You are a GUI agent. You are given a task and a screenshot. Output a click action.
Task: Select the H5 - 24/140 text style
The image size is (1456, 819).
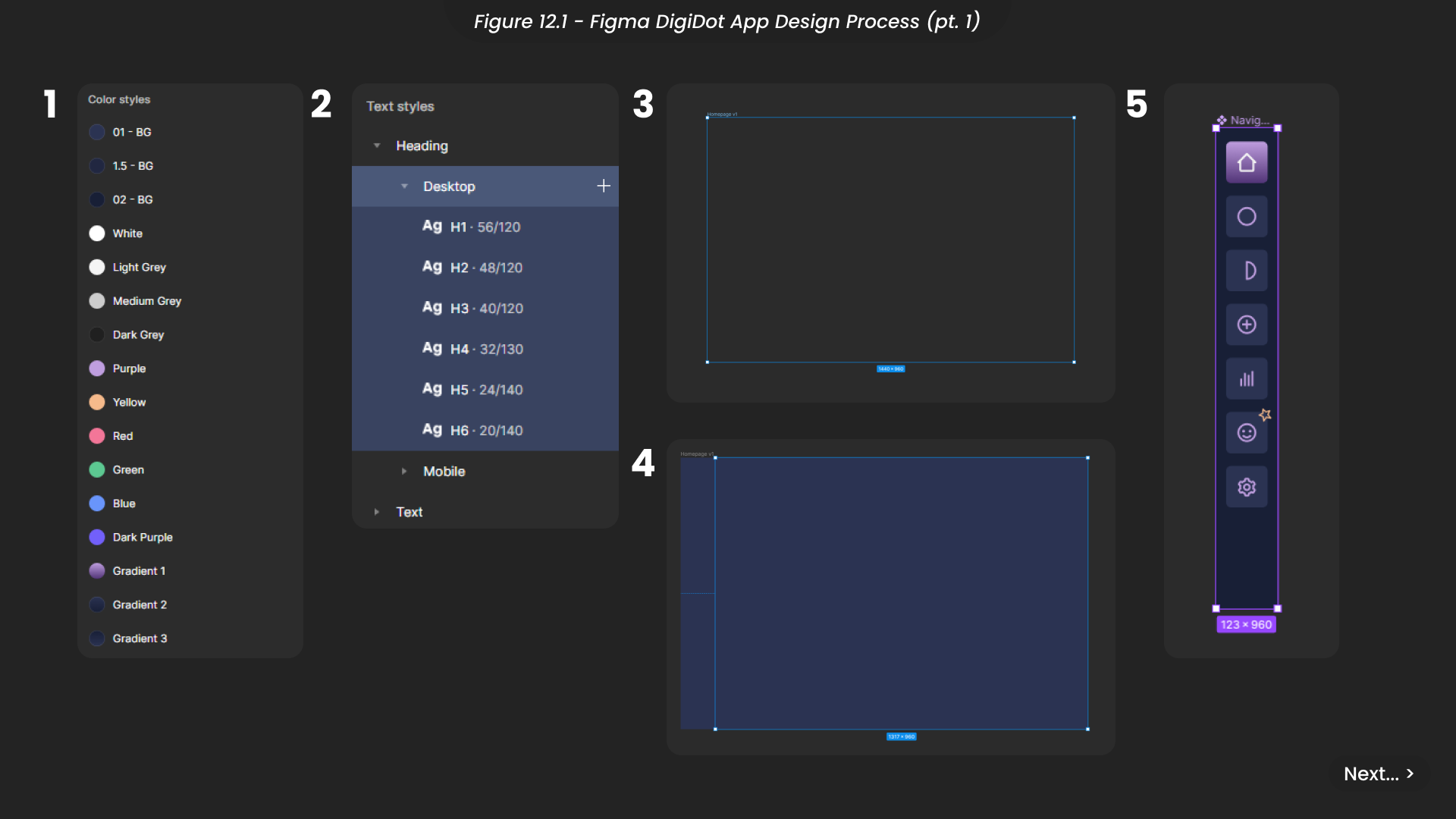(485, 390)
